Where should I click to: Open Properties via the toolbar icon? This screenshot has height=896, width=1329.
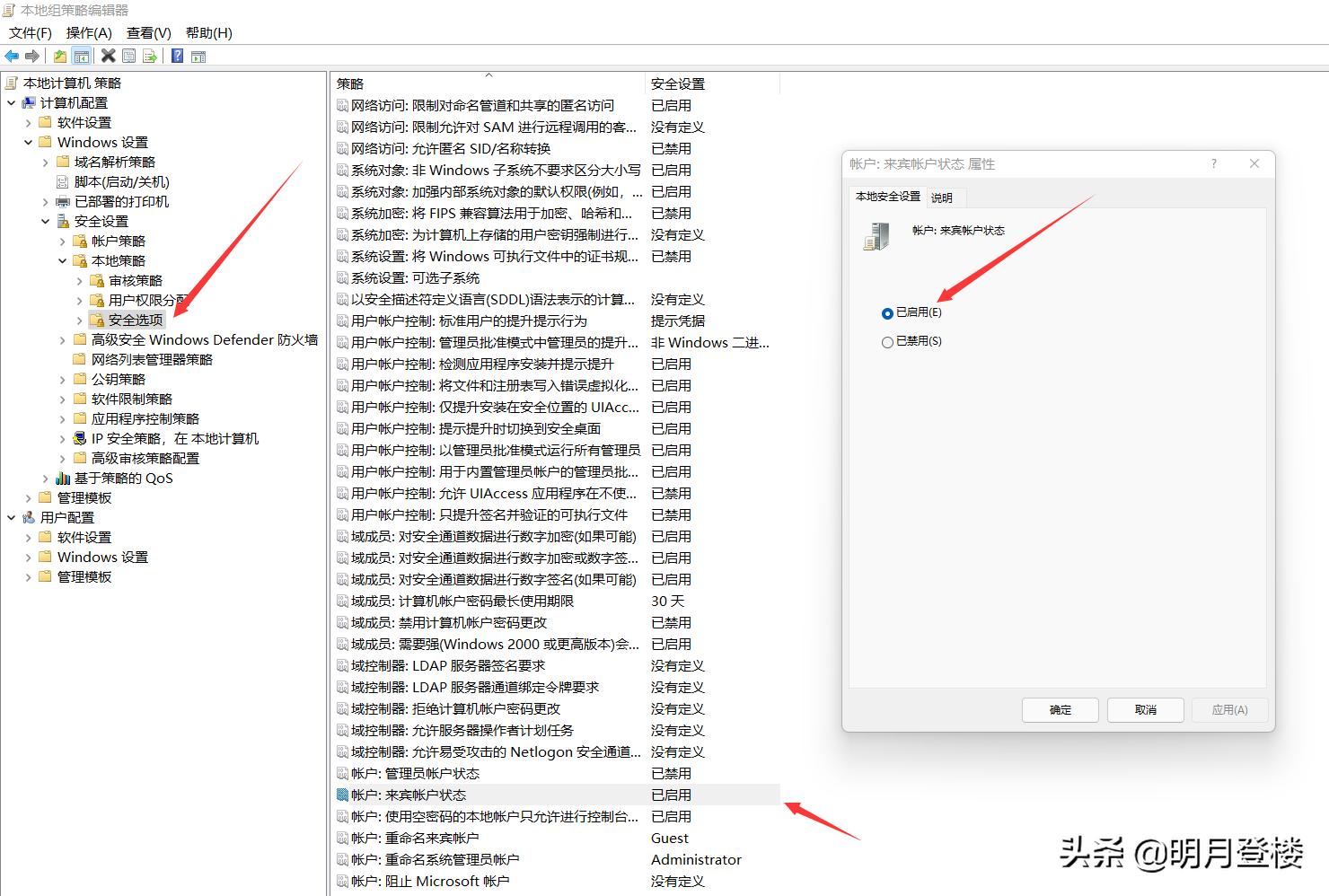pyautogui.click(x=128, y=56)
